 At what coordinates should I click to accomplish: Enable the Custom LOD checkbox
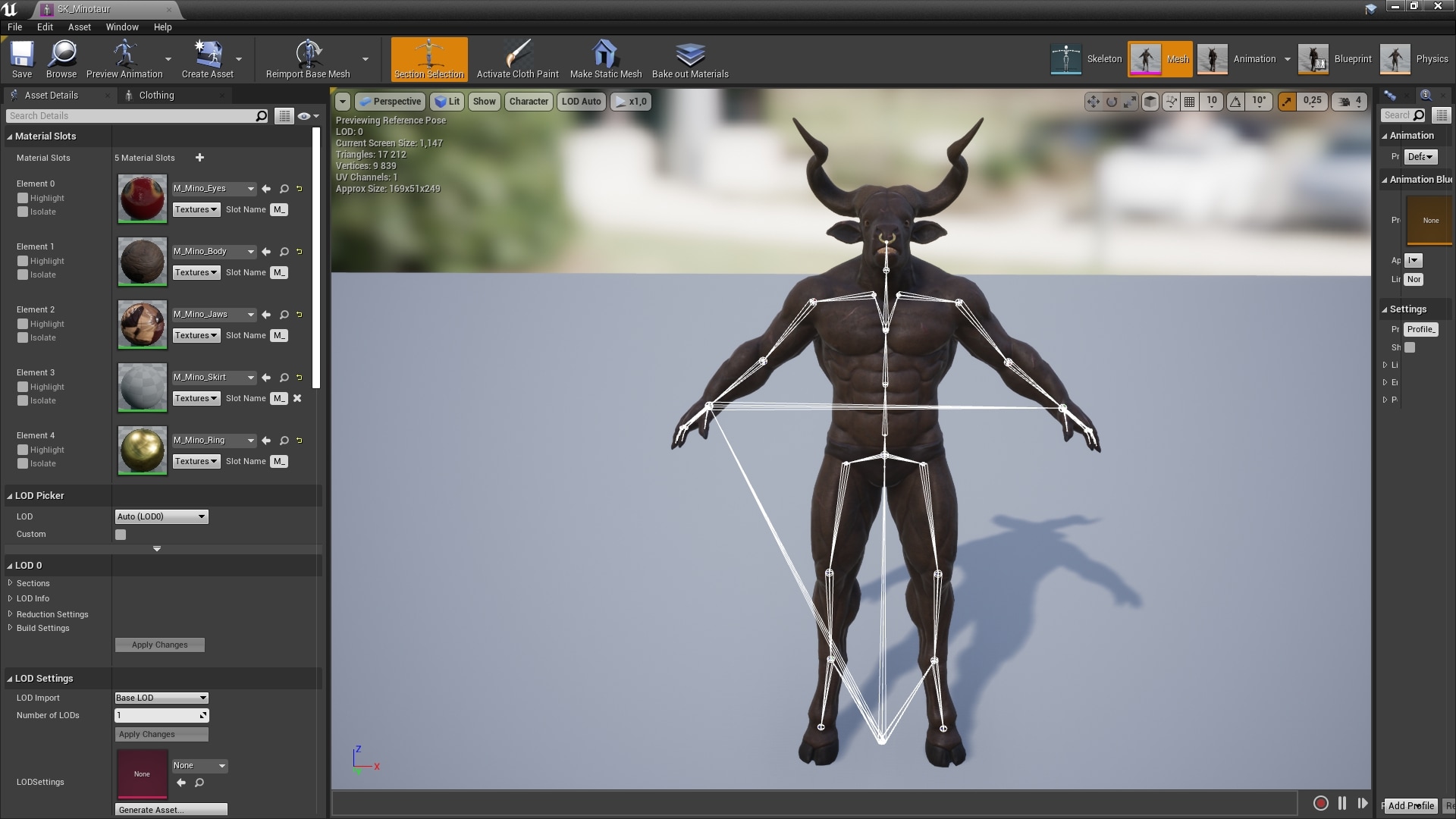(x=121, y=535)
